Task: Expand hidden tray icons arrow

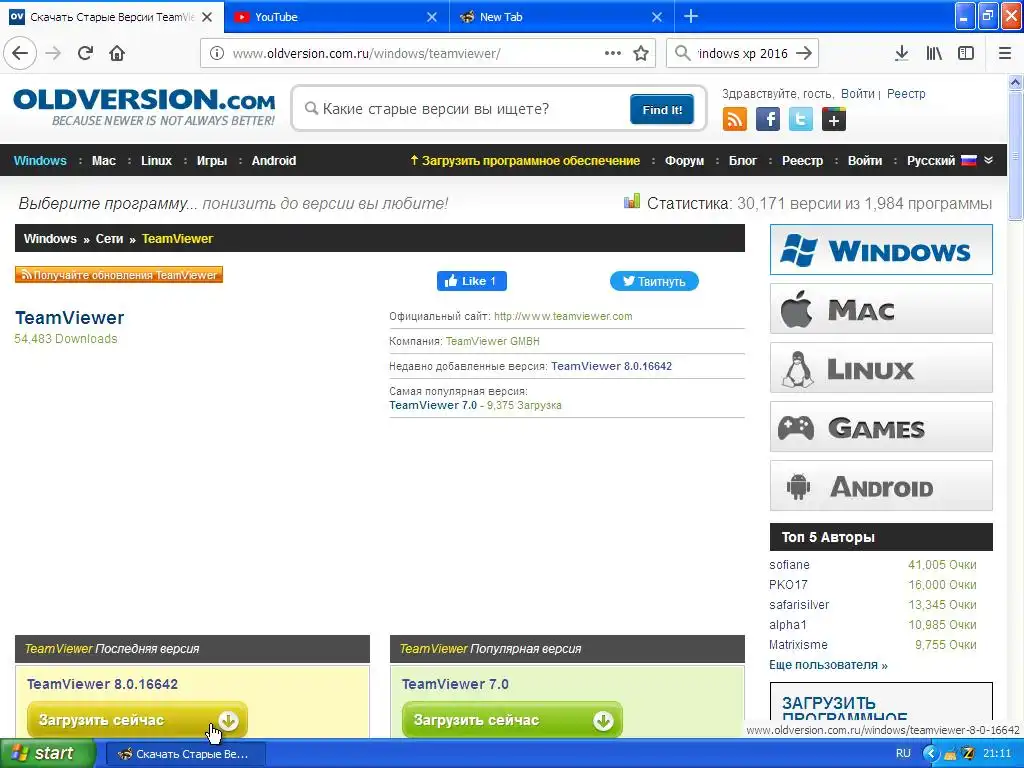Action: 930,754
